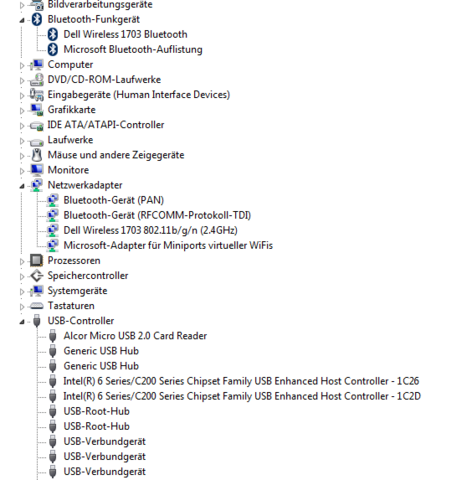Collapse the Netzwerkadapter tree node

[x=22, y=186]
